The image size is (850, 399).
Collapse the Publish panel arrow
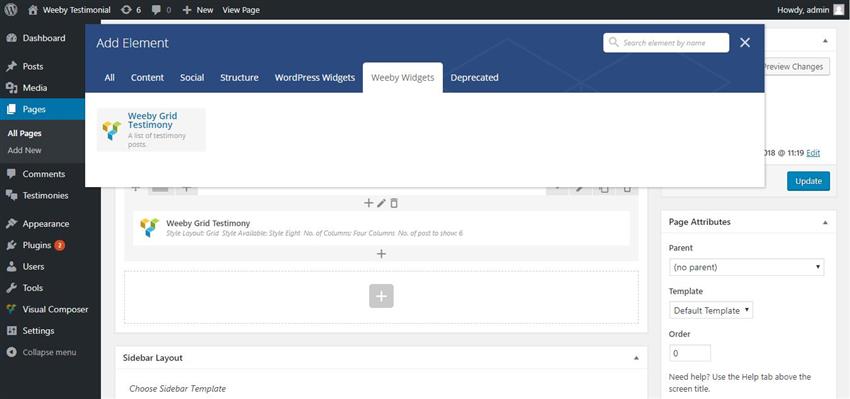coord(825,41)
